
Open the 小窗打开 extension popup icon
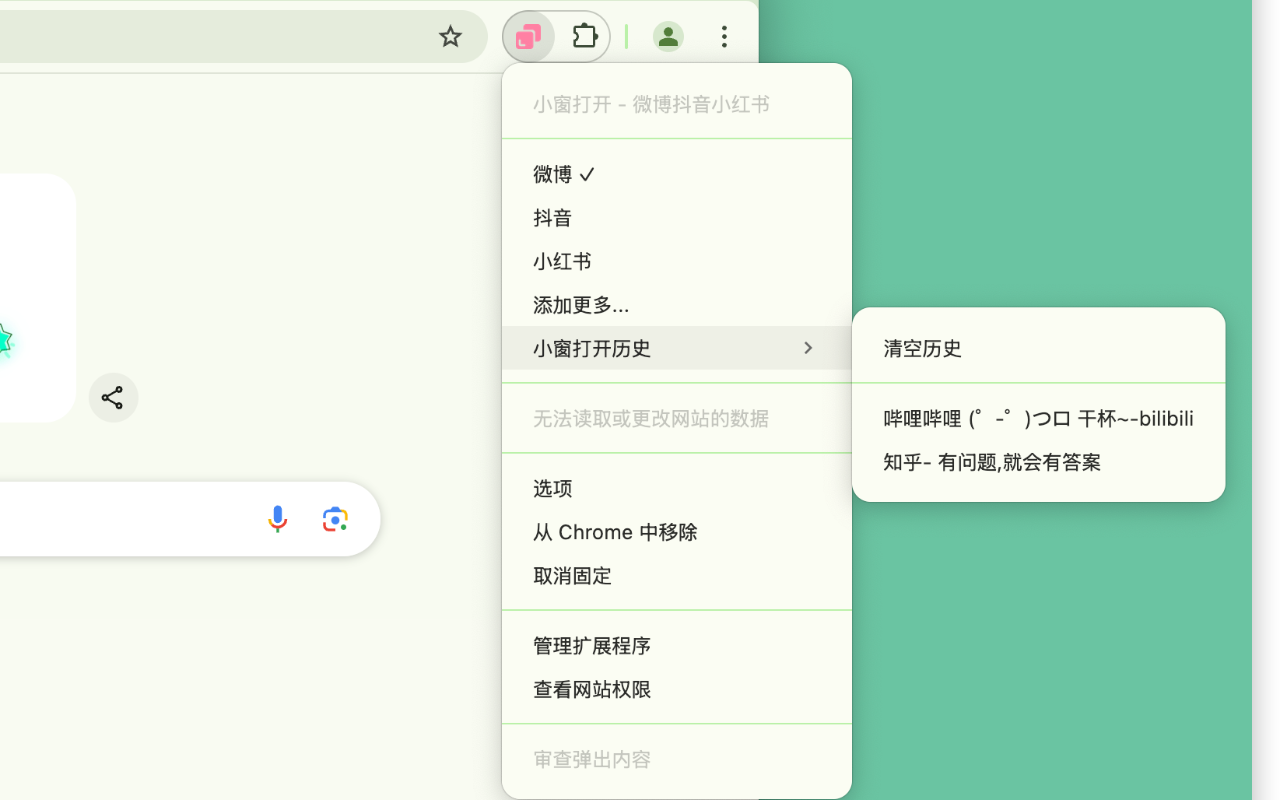(x=527, y=36)
